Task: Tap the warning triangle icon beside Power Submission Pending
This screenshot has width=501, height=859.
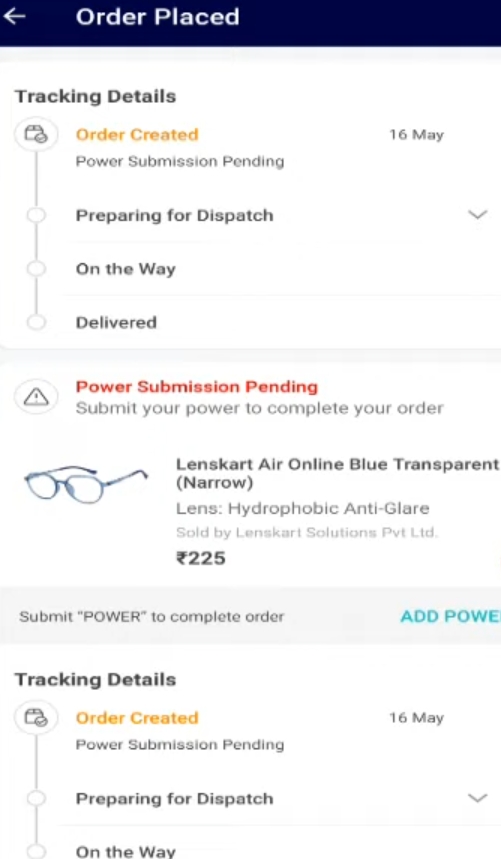Action: point(36,397)
